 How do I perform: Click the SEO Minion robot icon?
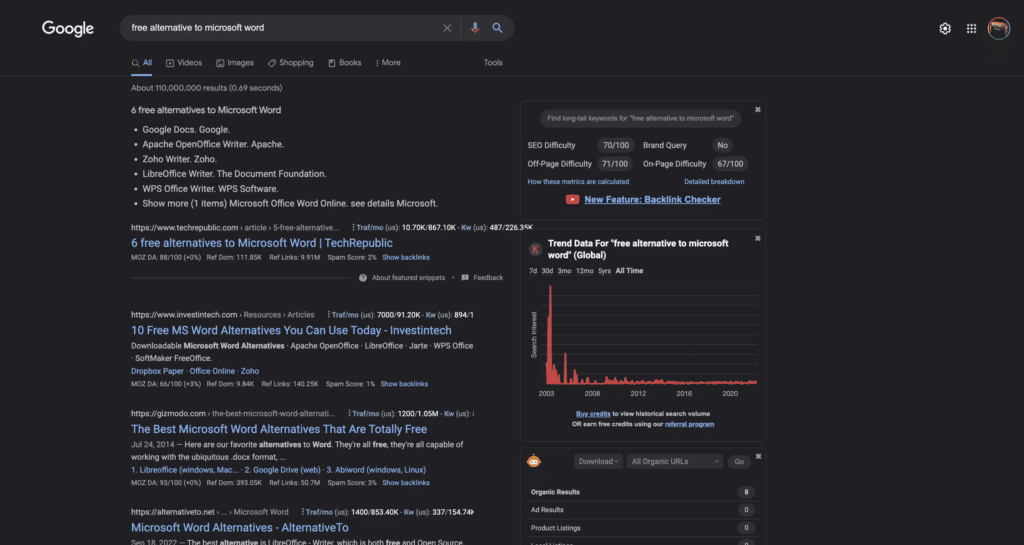tap(534, 461)
